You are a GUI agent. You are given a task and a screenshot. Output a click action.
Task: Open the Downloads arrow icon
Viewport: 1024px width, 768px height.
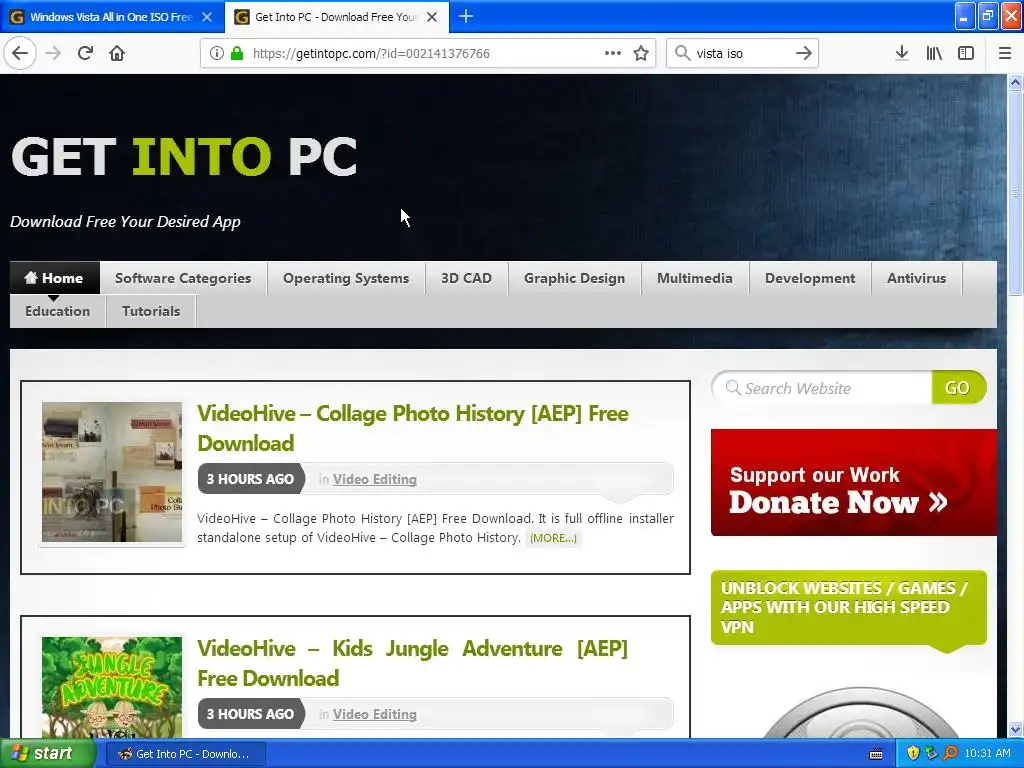(x=902, y=53)
